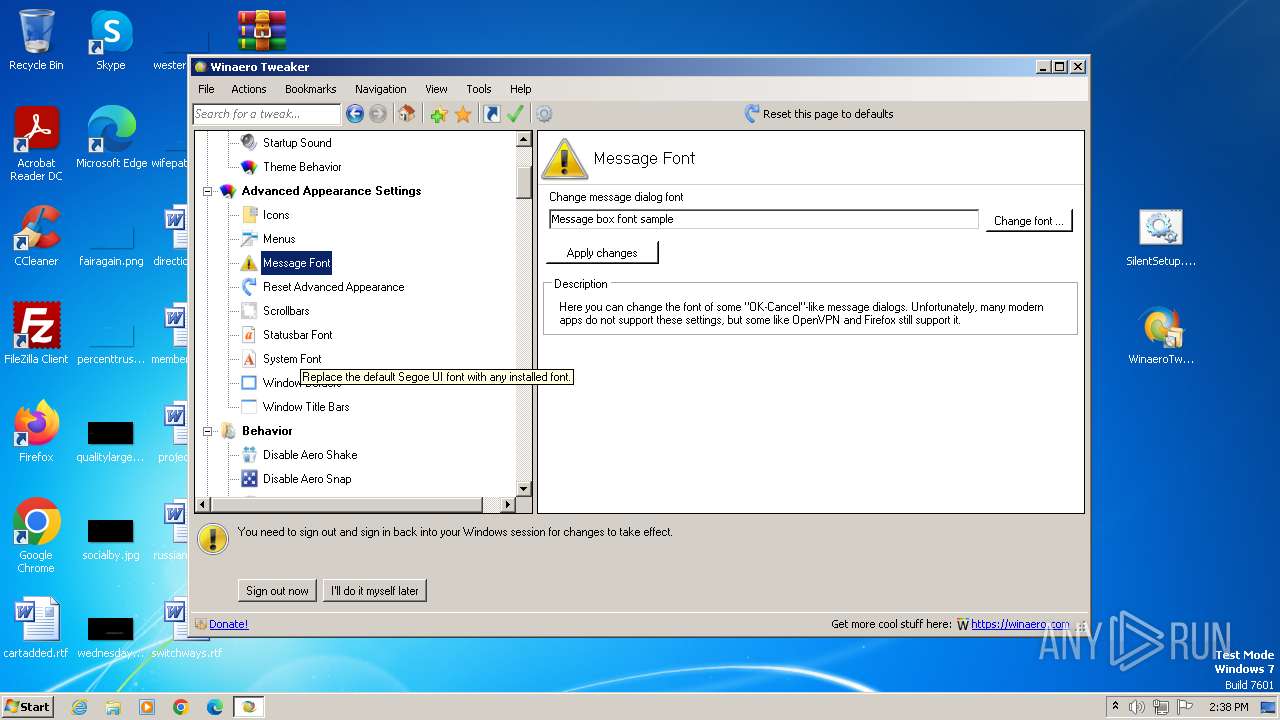Viewport: 1280px width, 720px height.
Task: Open the Help menu
Action: pyautogui.click(x=520, y=89)
